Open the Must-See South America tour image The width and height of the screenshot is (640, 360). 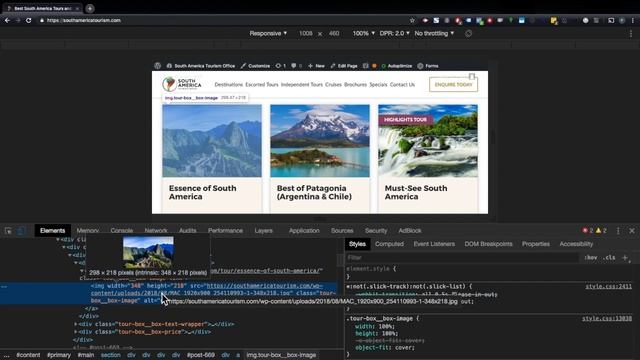[x=428, y=141]
